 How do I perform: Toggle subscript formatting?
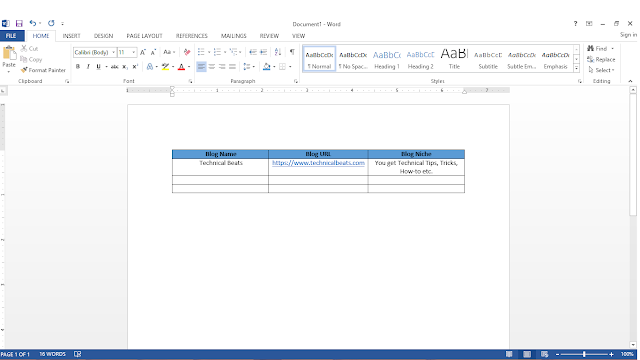coord(125,67)
